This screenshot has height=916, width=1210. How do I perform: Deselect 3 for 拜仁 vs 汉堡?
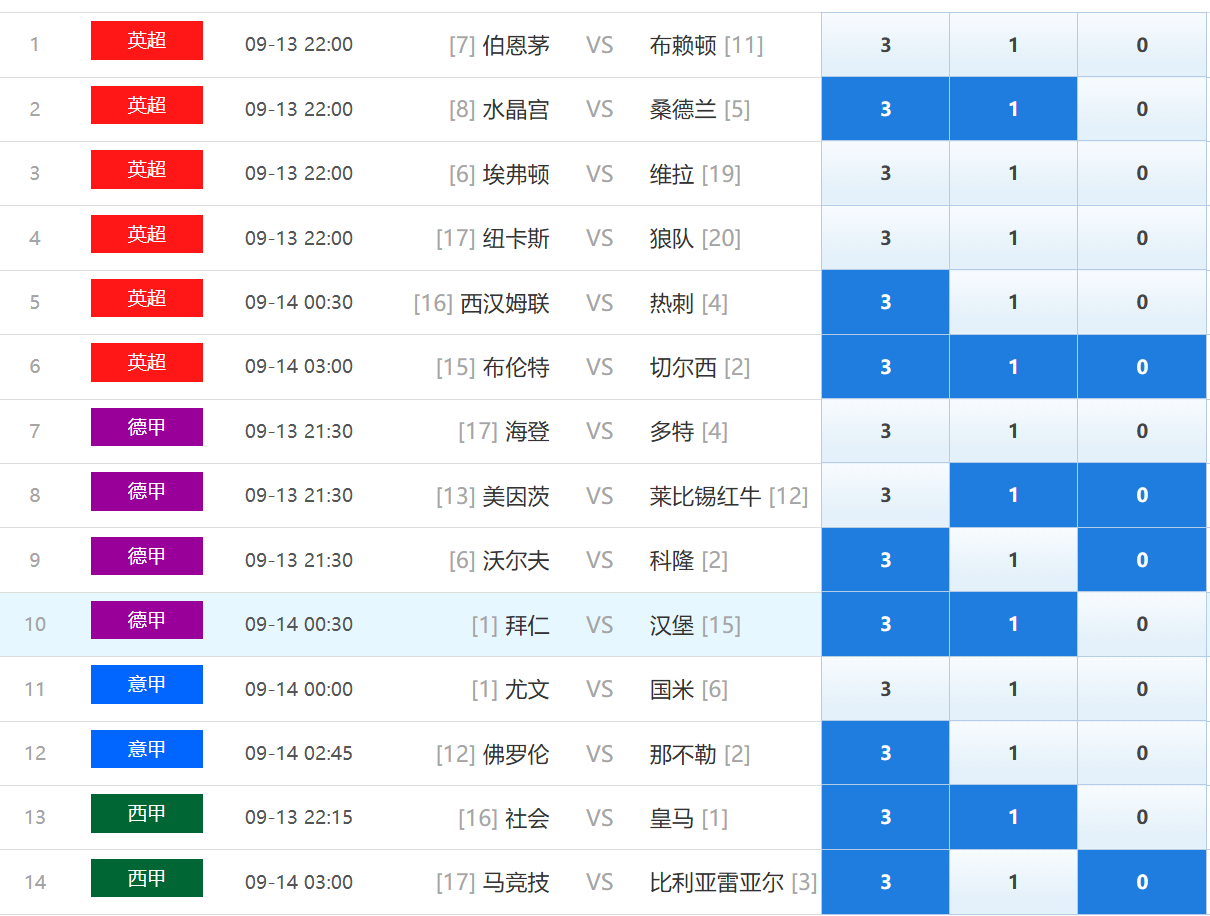point(885,624)
